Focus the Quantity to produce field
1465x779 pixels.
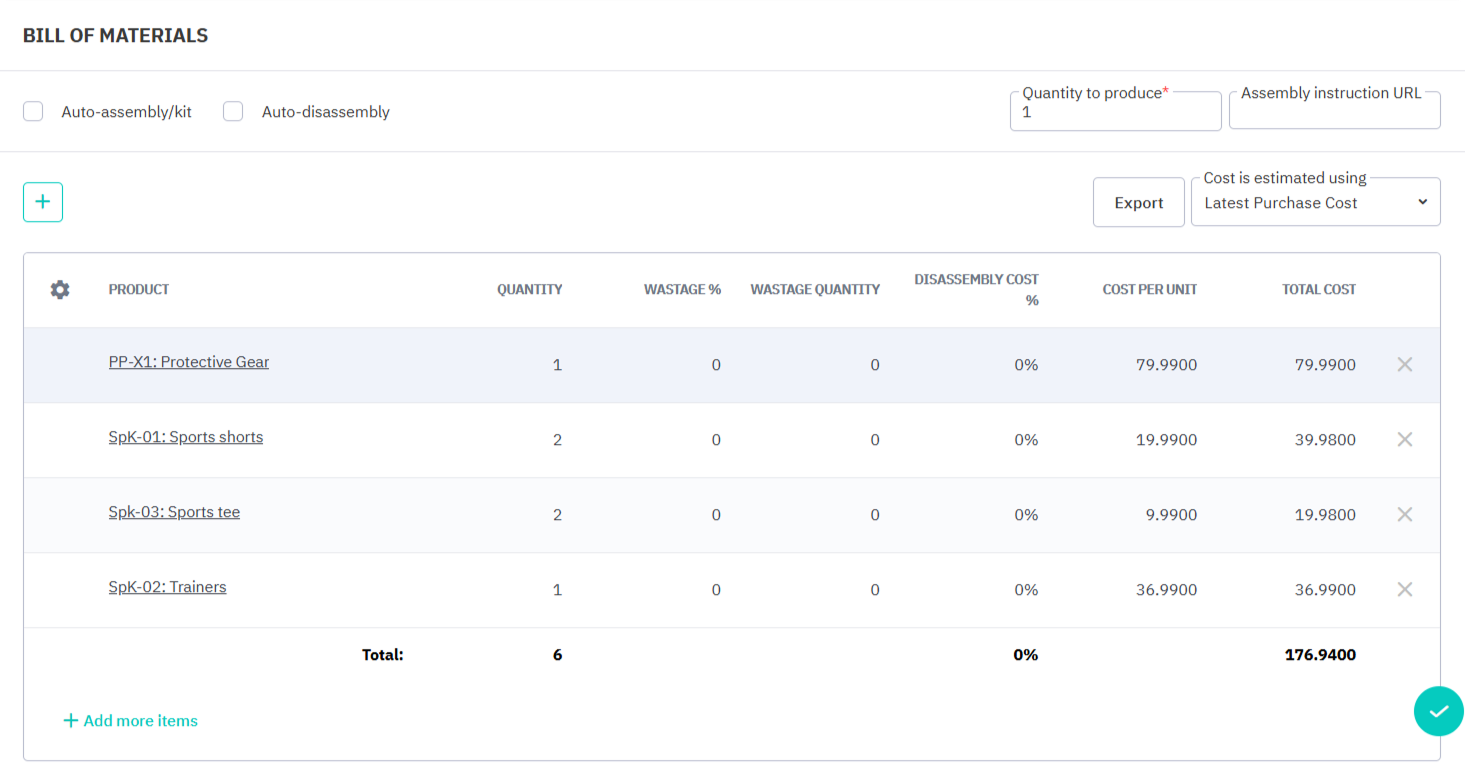(1116, 112)
